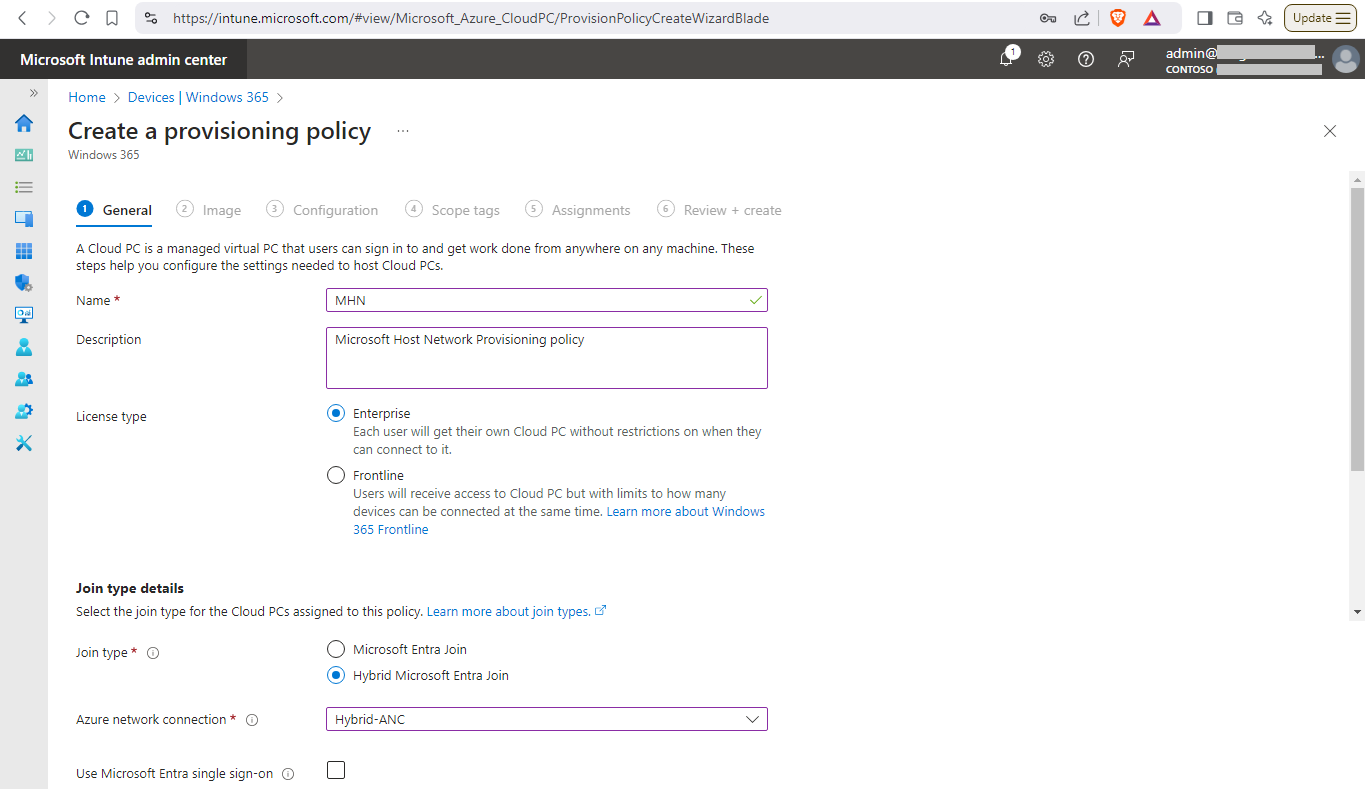
Task: Expand the left navigation with double chevron
Action: click(x=33, y=93)
